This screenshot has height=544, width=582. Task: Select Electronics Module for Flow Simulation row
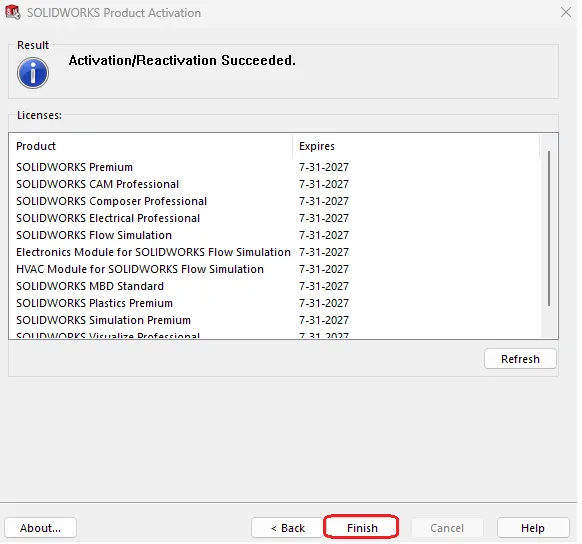(x=275, y=252)
